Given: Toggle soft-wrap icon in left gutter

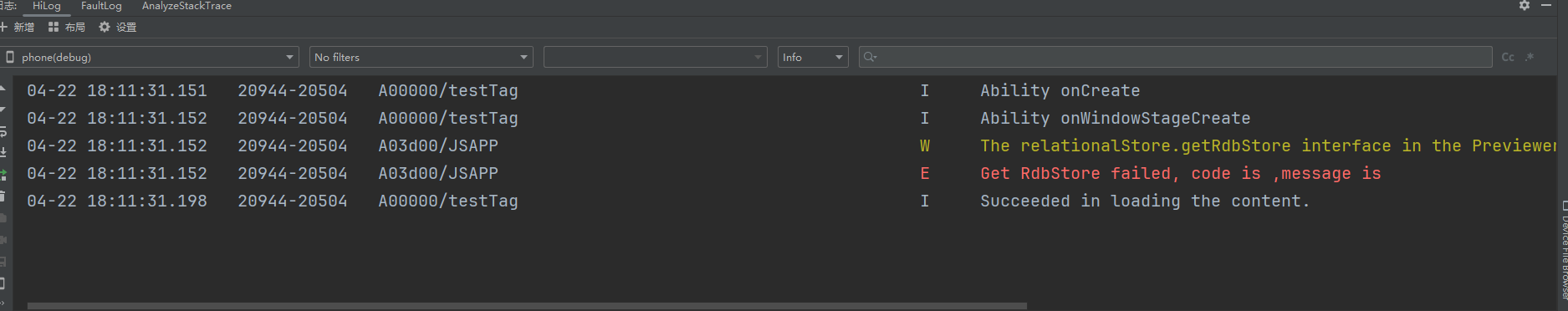Looking at the screenshot, I should 3,131.
